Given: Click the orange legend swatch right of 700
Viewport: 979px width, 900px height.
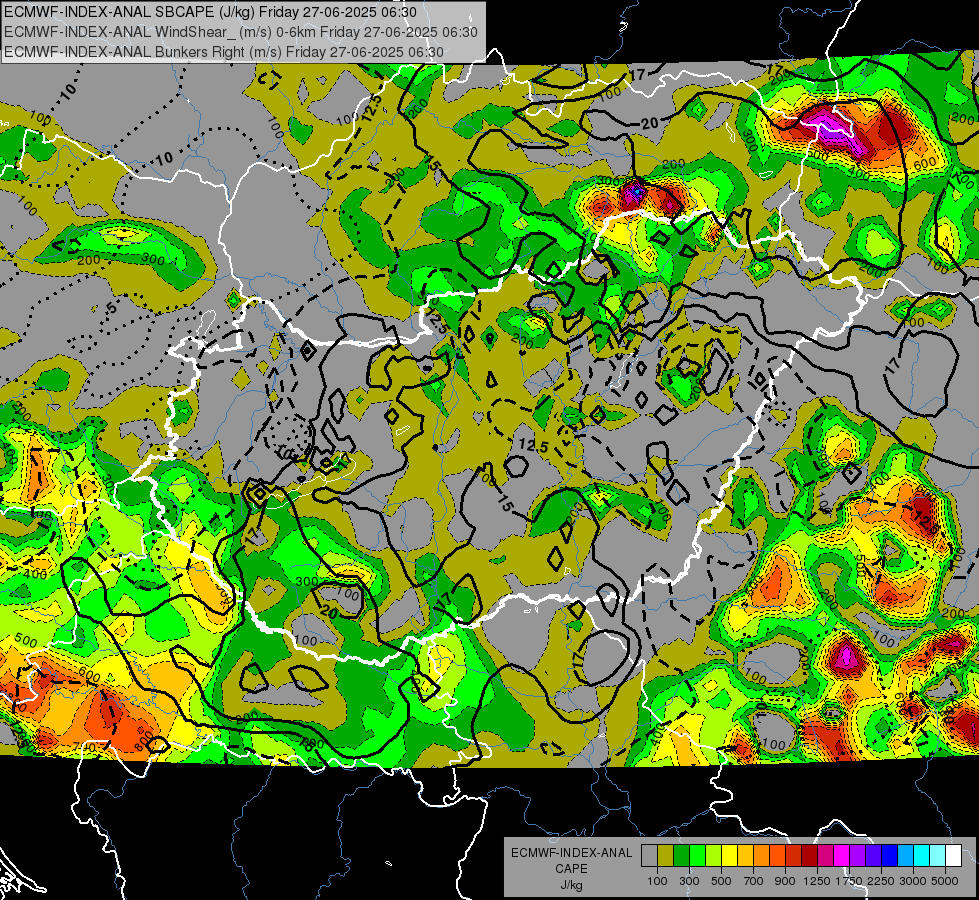Looking at the screenshot, I should tap(762, 856).
